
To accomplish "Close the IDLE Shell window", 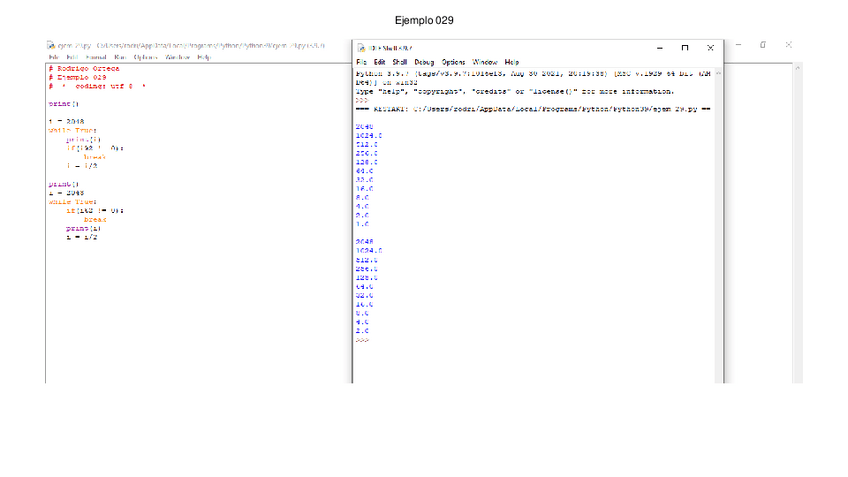I will pyautogui.click(x=710, y=47).
